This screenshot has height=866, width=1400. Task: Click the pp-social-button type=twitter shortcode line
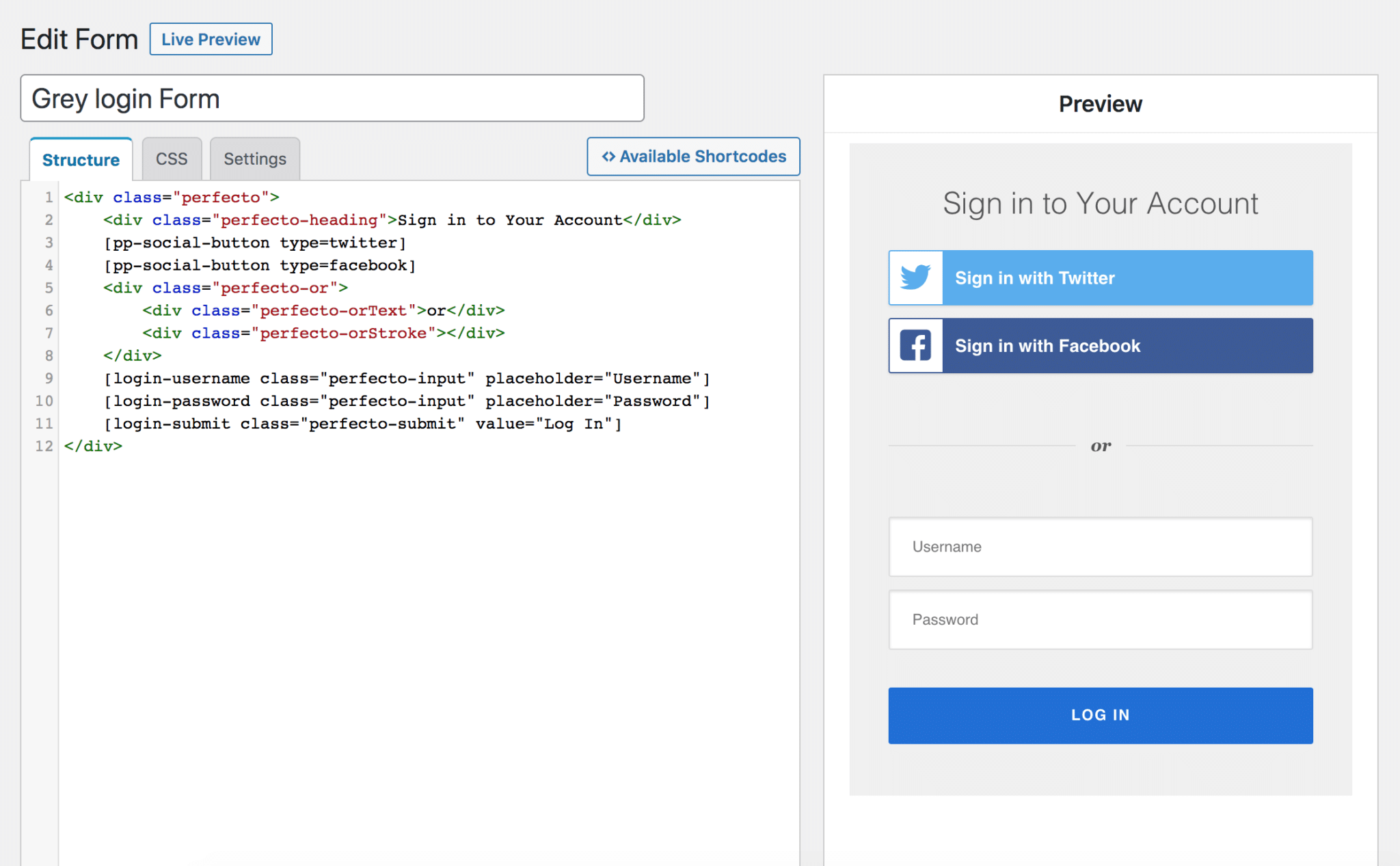[x=255, y=243]
